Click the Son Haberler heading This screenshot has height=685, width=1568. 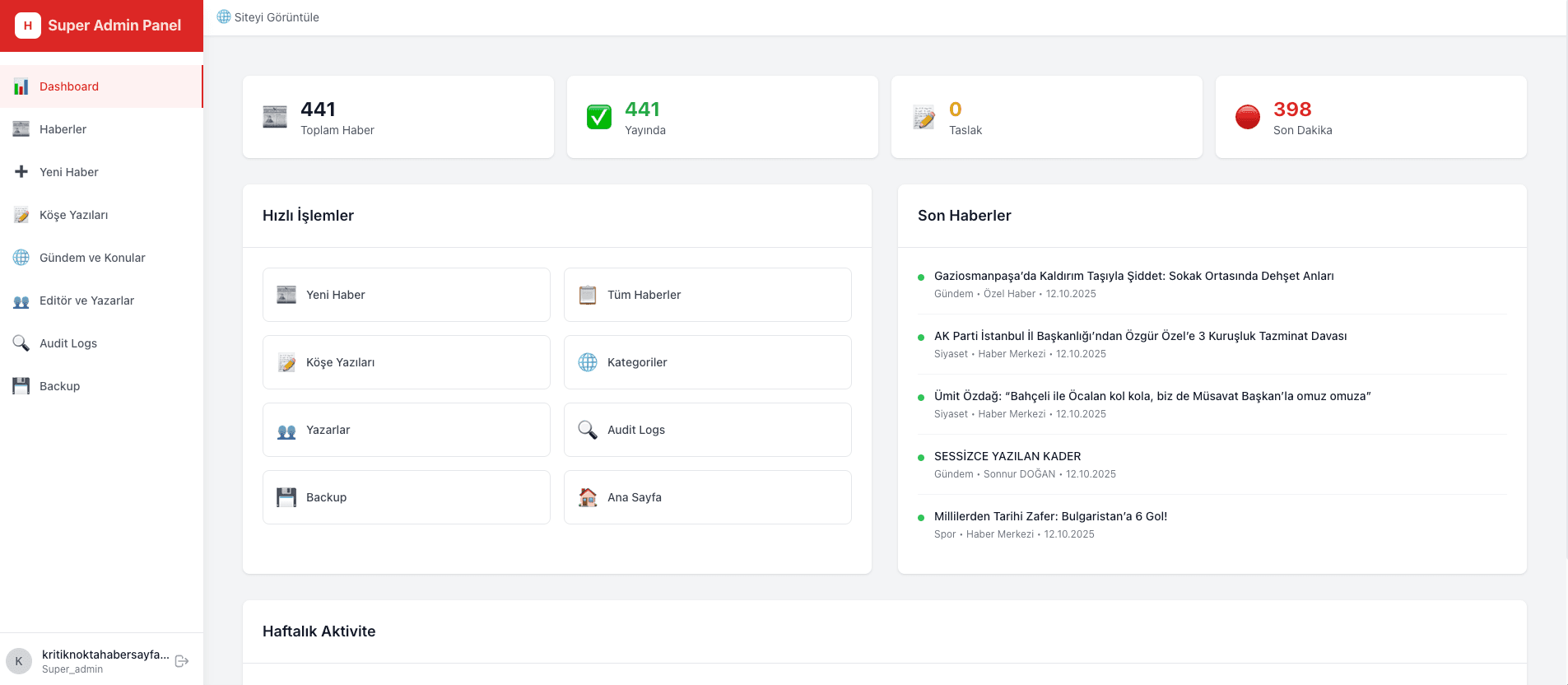tap(965, 216)
